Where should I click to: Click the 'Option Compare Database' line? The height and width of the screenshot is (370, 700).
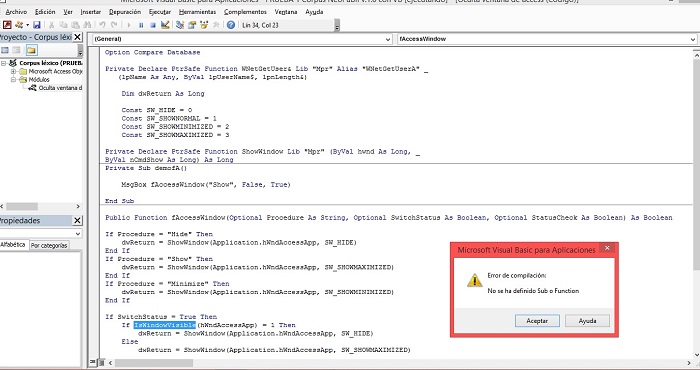[x=153, y=53]
